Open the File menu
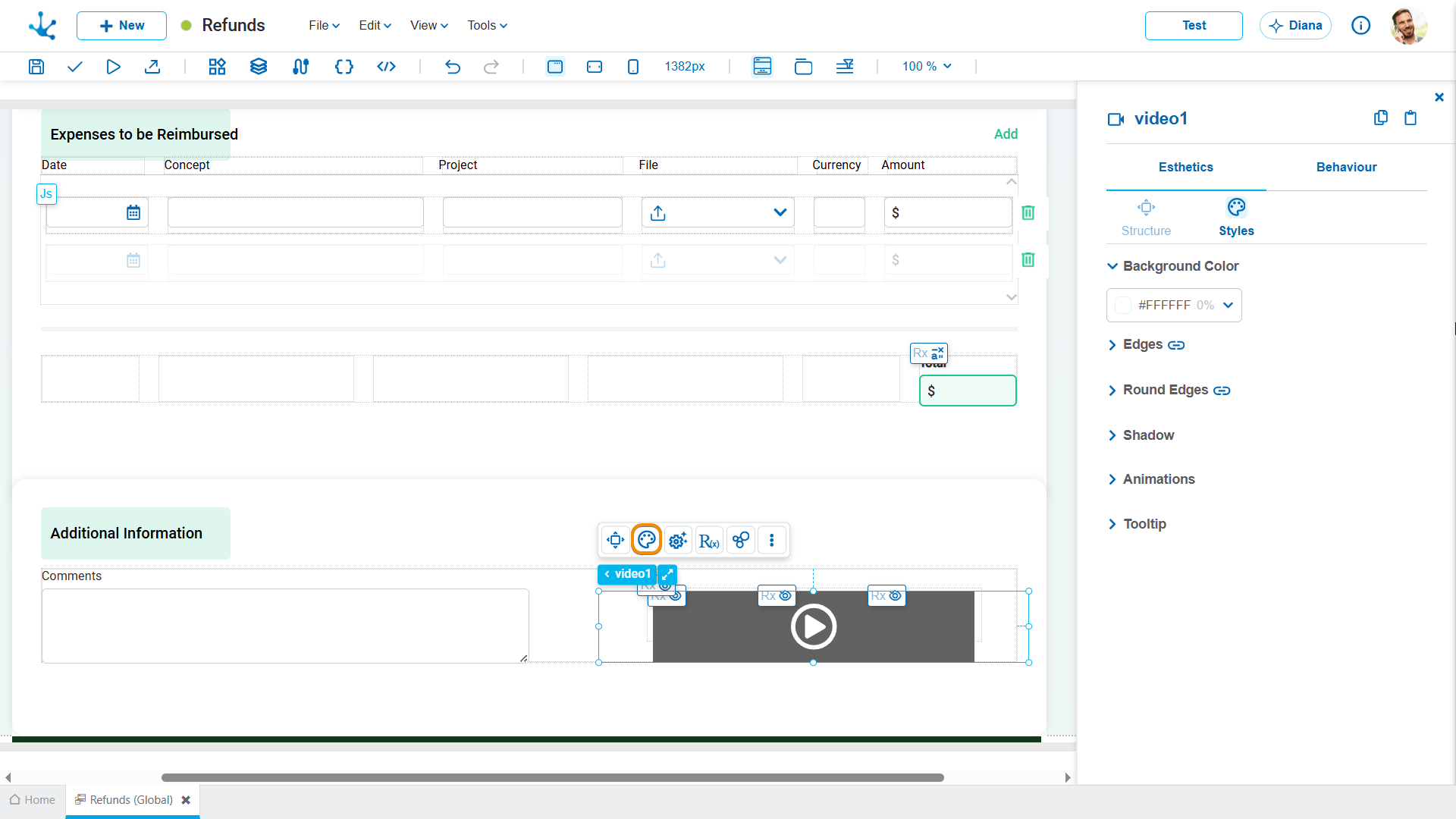Screen dimensions: 1456x819 point(324,26)
